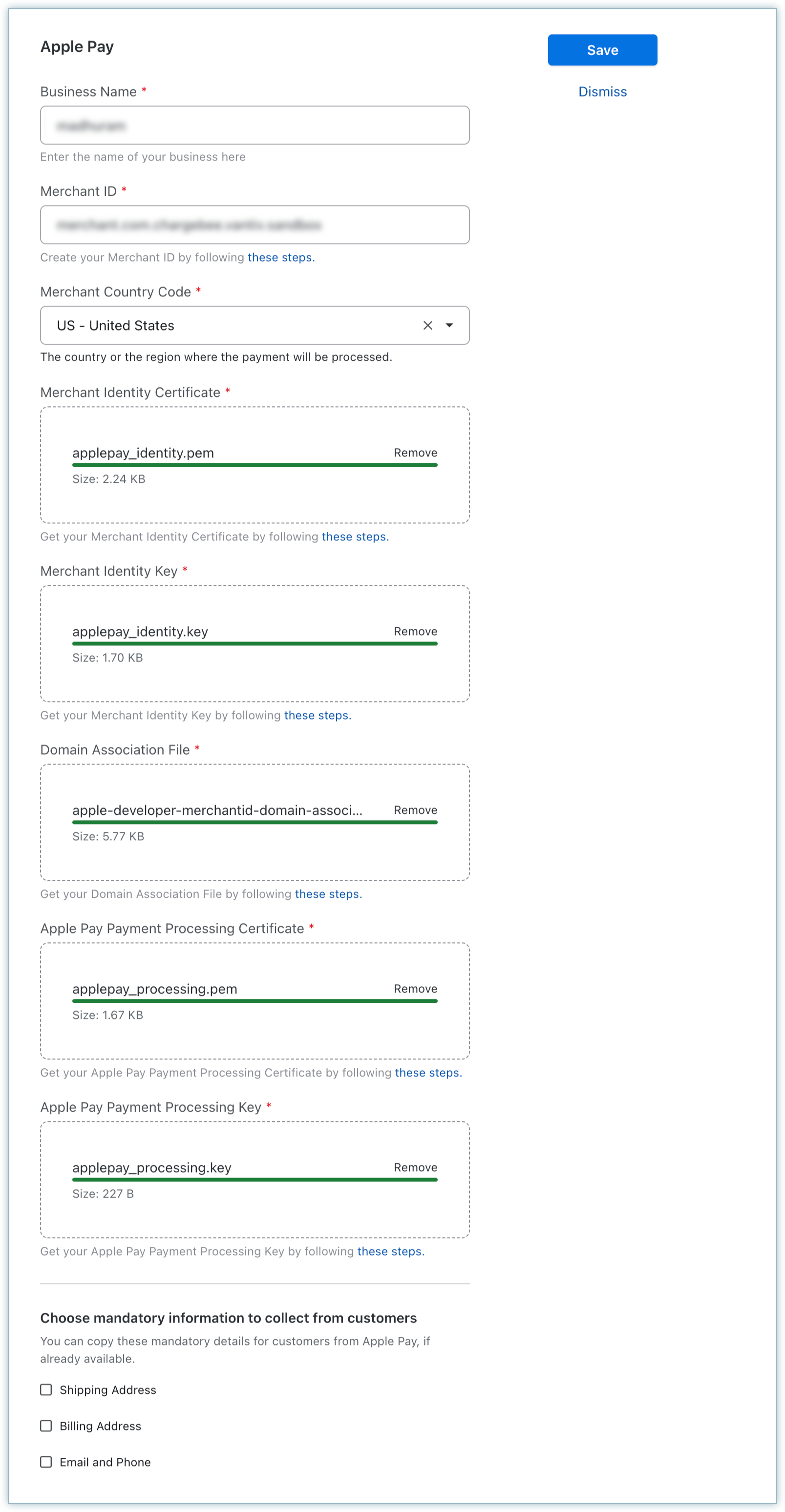Remove applepay_processing.key file

(415, 1167)
